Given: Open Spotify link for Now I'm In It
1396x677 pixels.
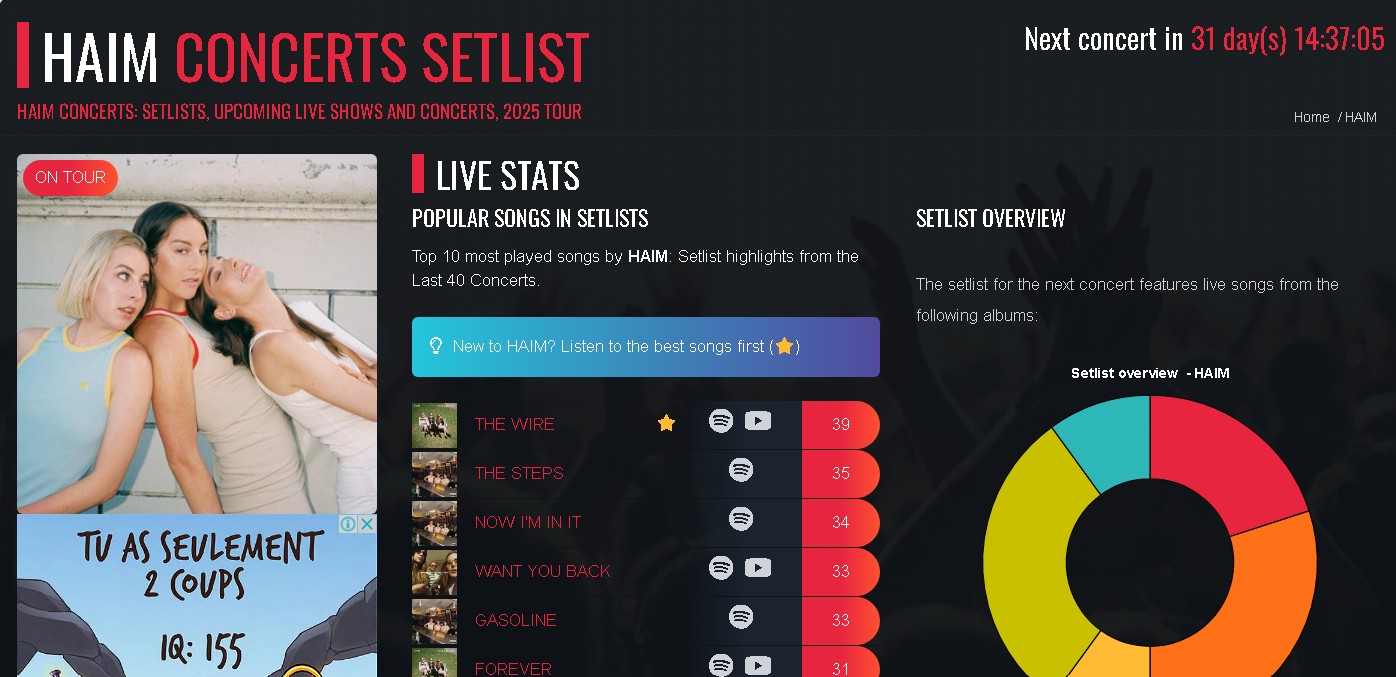Looking at the screenshot, I should click(741, 519).
